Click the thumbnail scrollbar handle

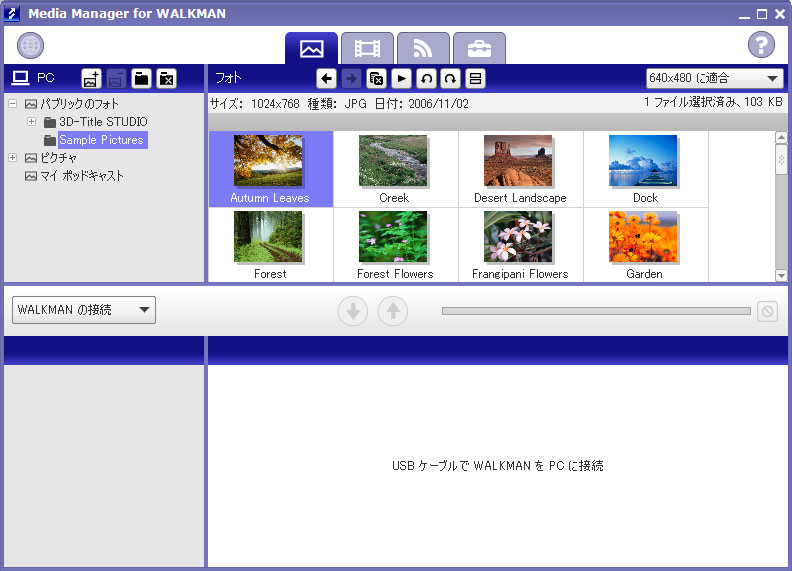pos(781,160)
